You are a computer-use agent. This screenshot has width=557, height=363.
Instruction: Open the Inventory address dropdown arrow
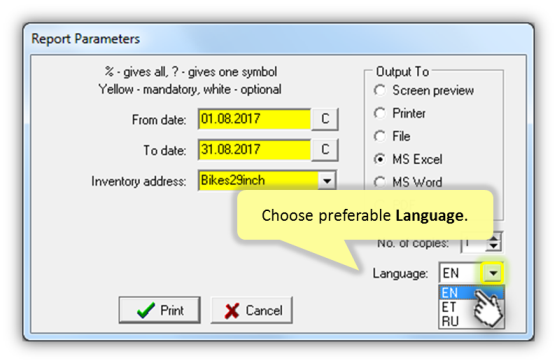tap(327, 181)
